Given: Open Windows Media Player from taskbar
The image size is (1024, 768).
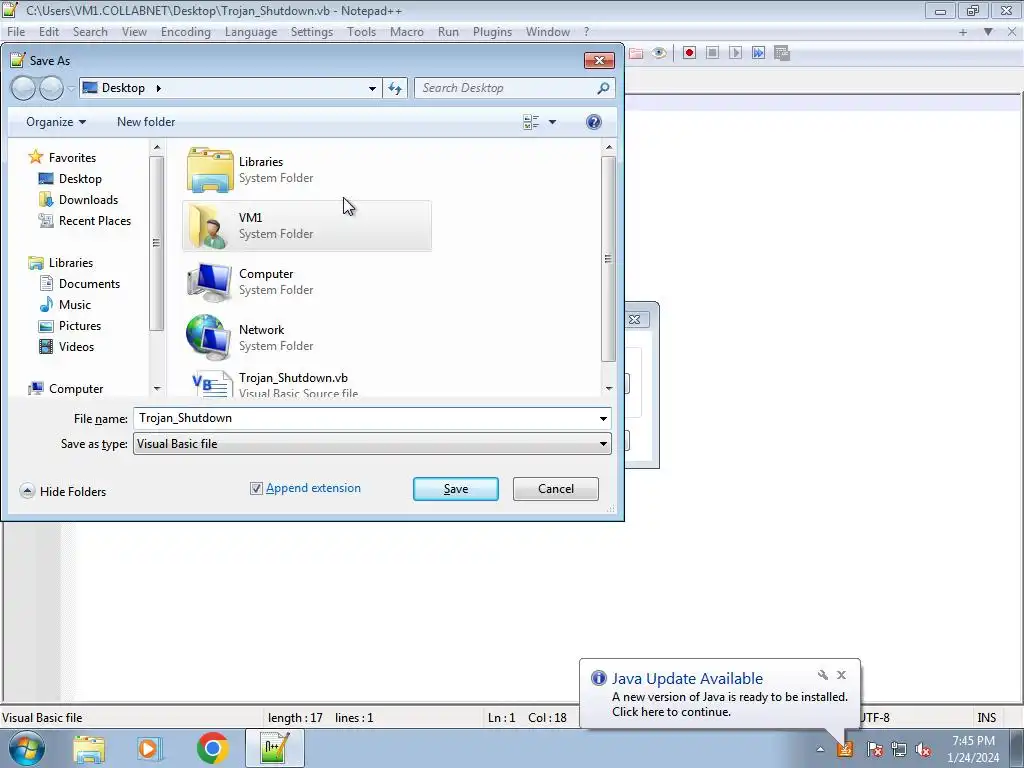Looking at the screenshot, I should coord(149,748).
